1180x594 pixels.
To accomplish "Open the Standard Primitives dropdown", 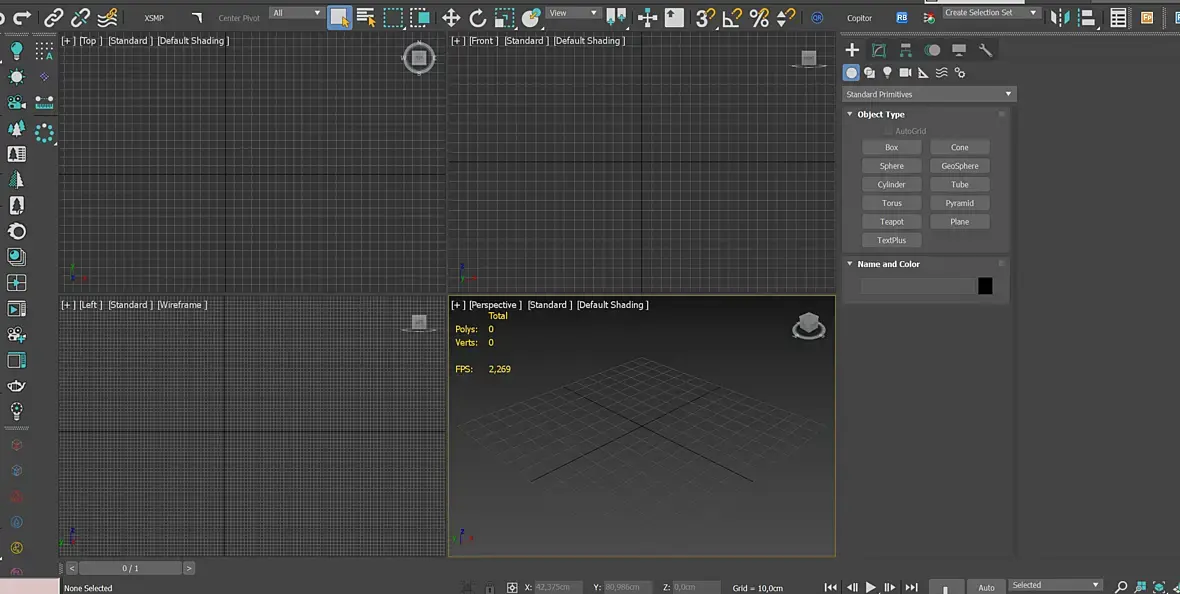I will [928, 94].
